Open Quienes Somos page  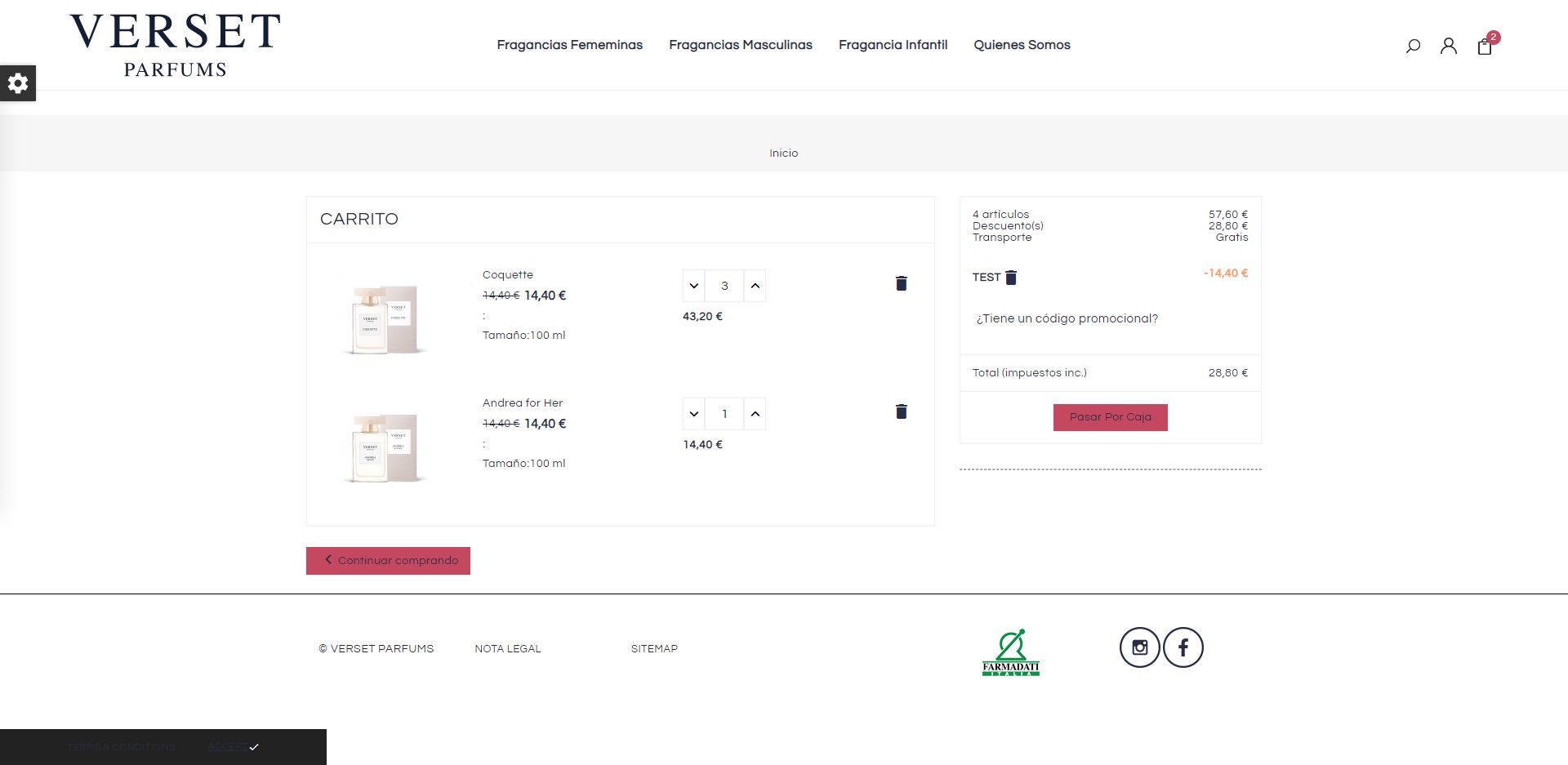pos(1022,45)
